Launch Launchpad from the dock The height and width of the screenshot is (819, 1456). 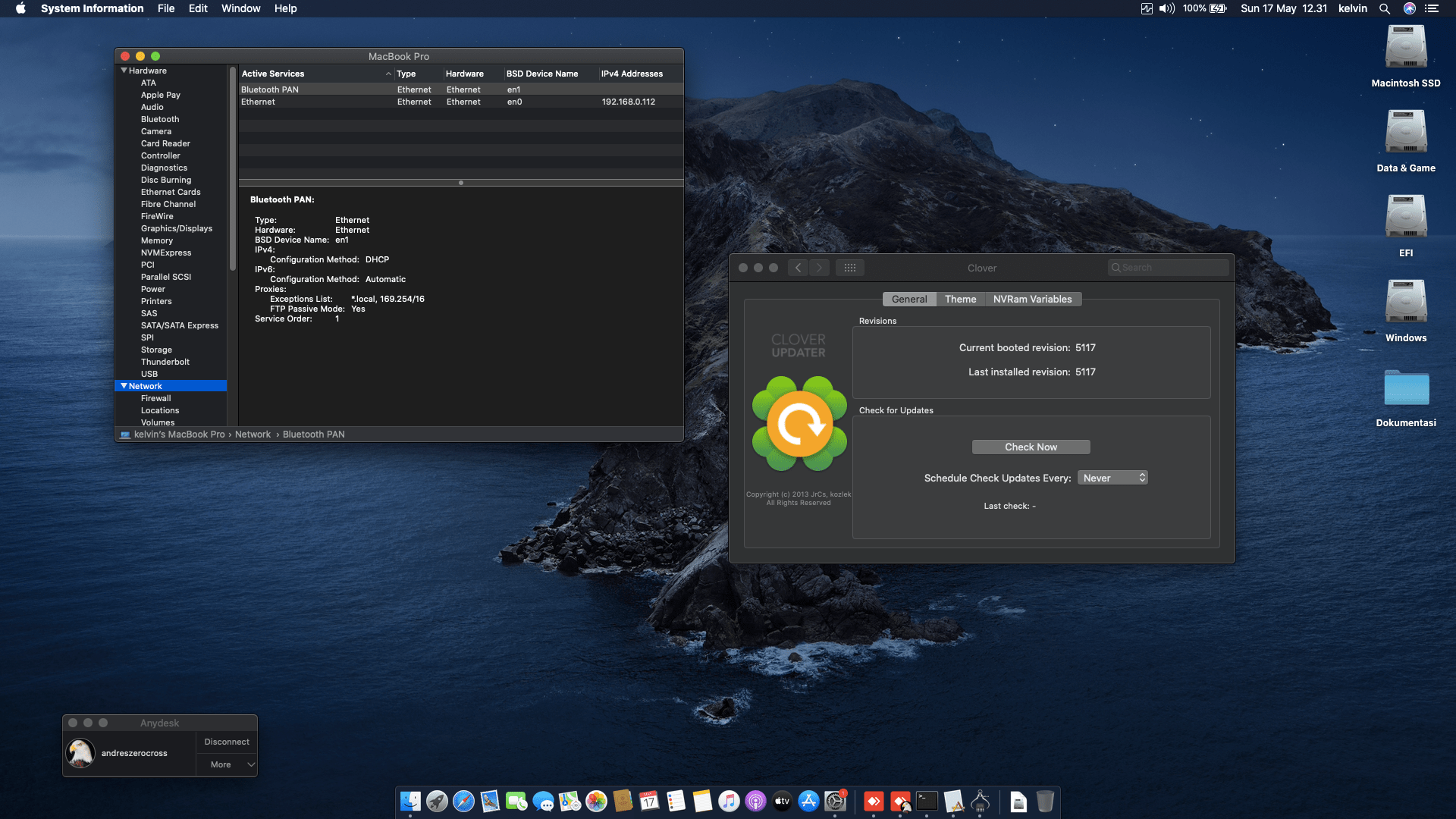coord(437,801)
